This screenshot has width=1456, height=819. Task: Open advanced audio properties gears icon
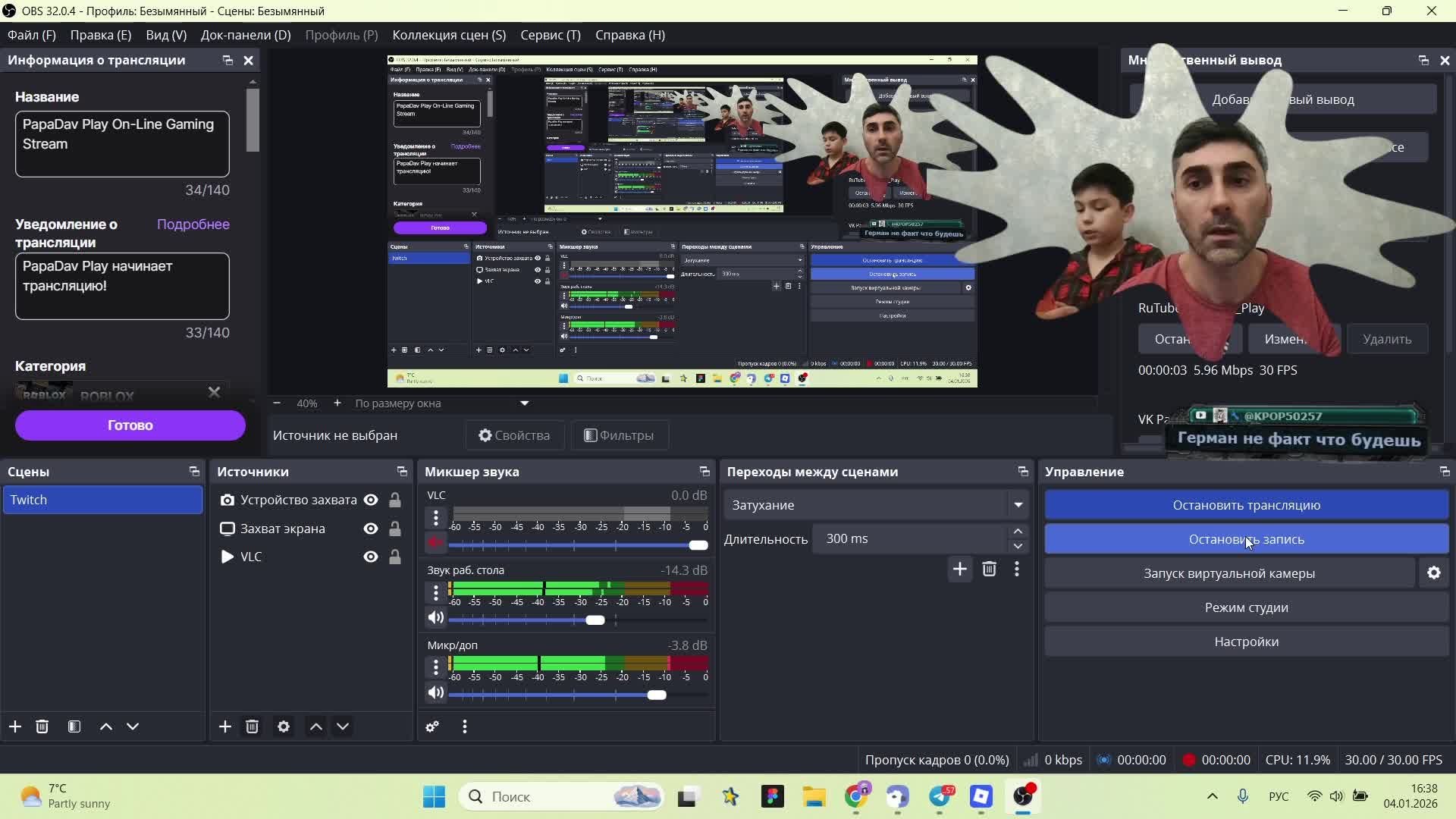[x=432, y=726]
